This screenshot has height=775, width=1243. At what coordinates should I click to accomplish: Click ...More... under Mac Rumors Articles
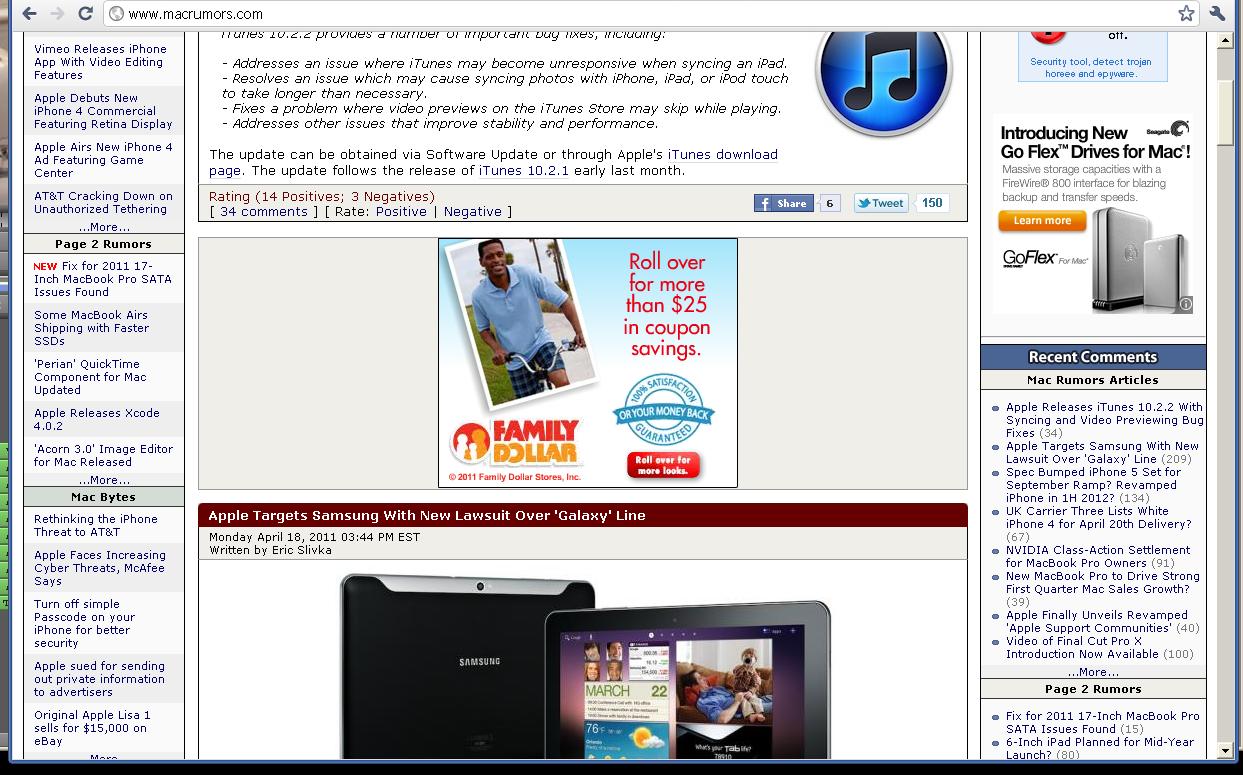(x=1093, y=672)
